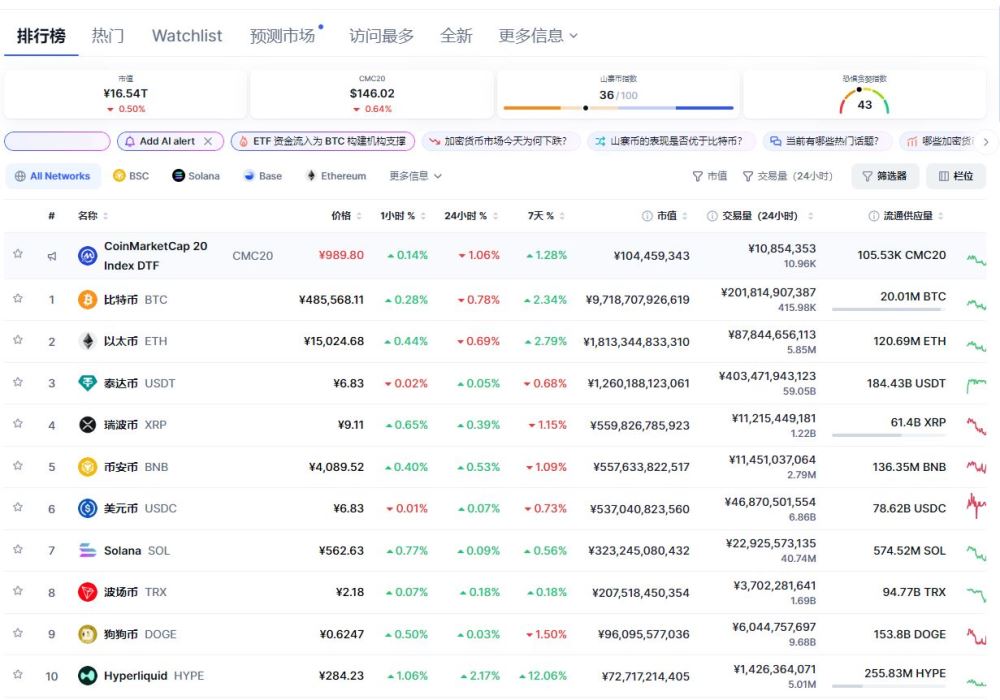
Task: Click the 栏位 columns button
Action: coord(956,176)
